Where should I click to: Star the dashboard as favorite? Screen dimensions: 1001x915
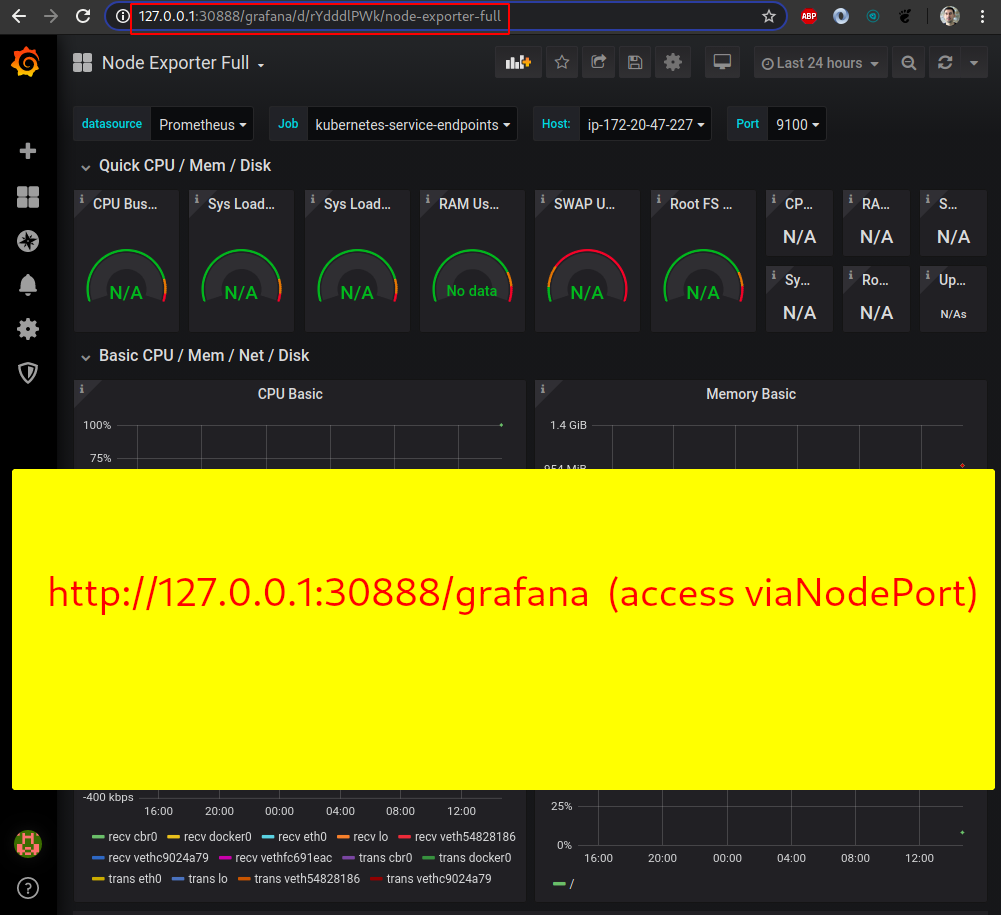[x=562, y=63]
